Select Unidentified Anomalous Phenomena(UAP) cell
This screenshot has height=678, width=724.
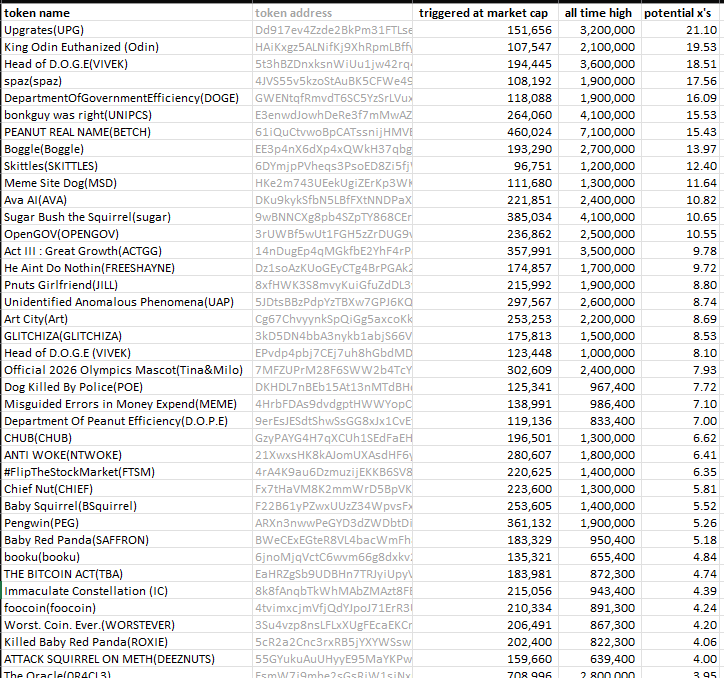[127, 302]
